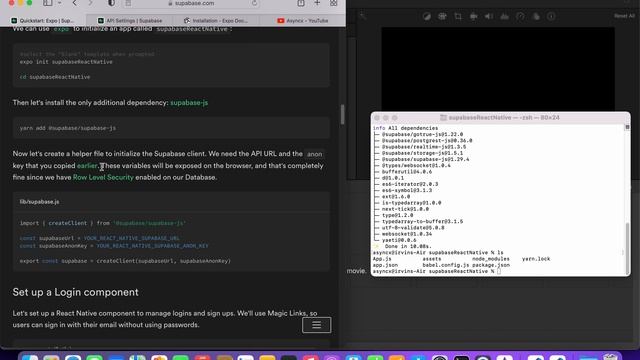
Task: Click "typedarray-to-buffer" line in Terminal
Action: pyautogui.click(x=422, y=221)
